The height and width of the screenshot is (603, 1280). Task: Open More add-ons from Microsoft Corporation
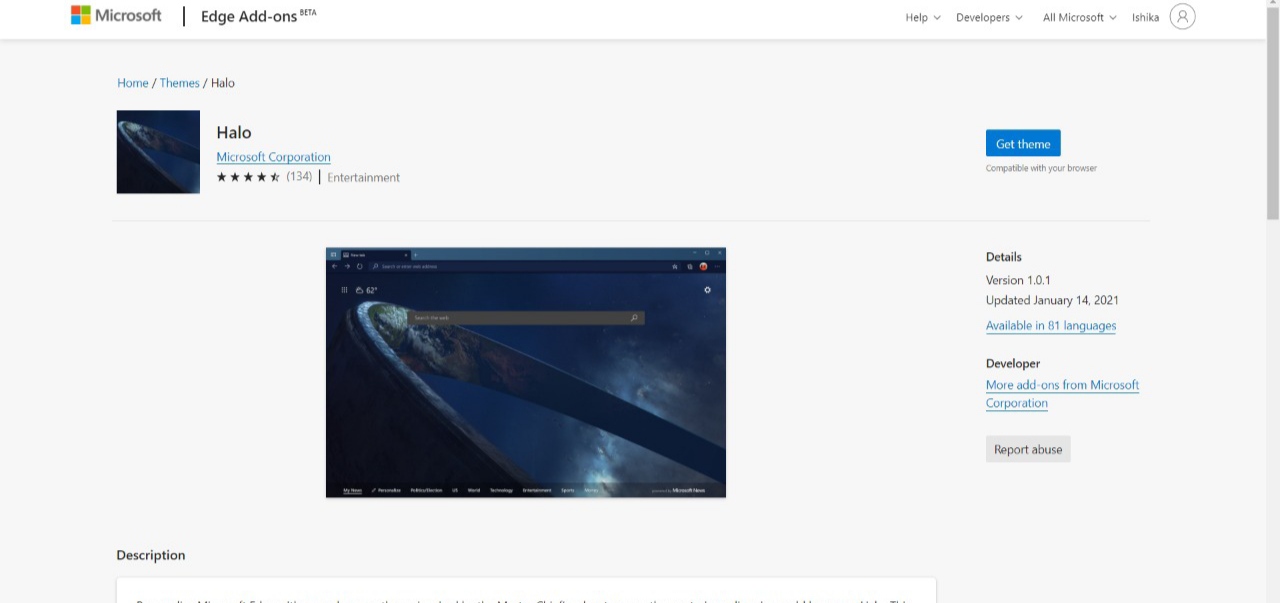tap(1062, 394)
